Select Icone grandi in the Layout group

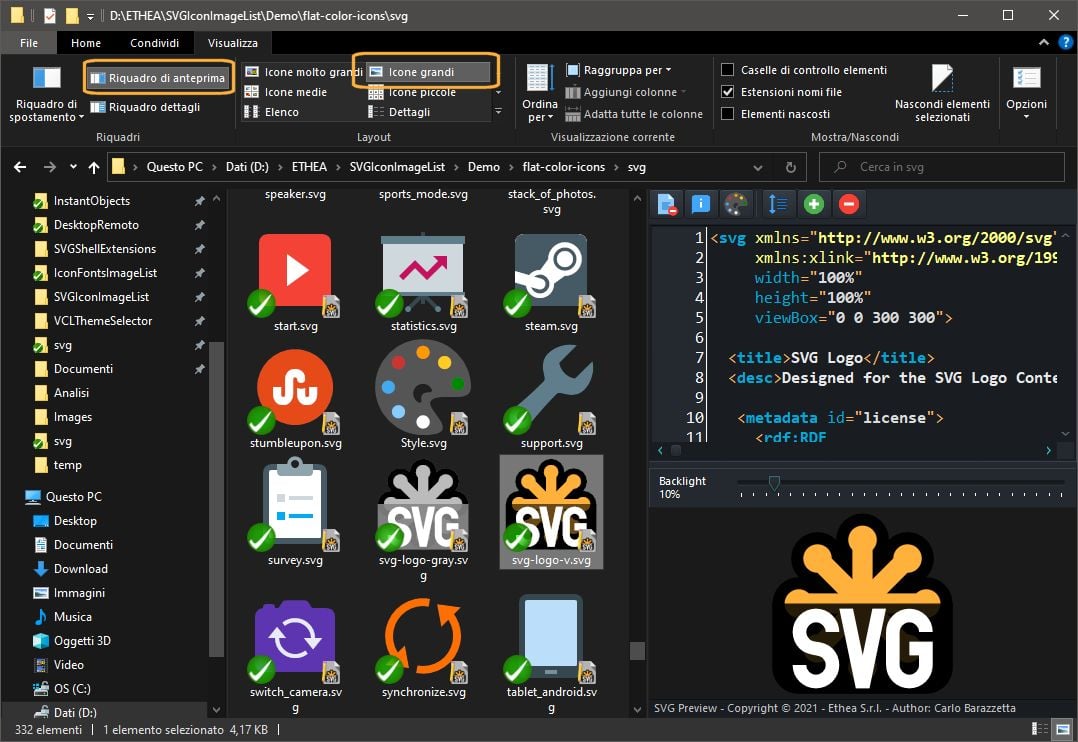pyautogui.click(x=425, y=71)
